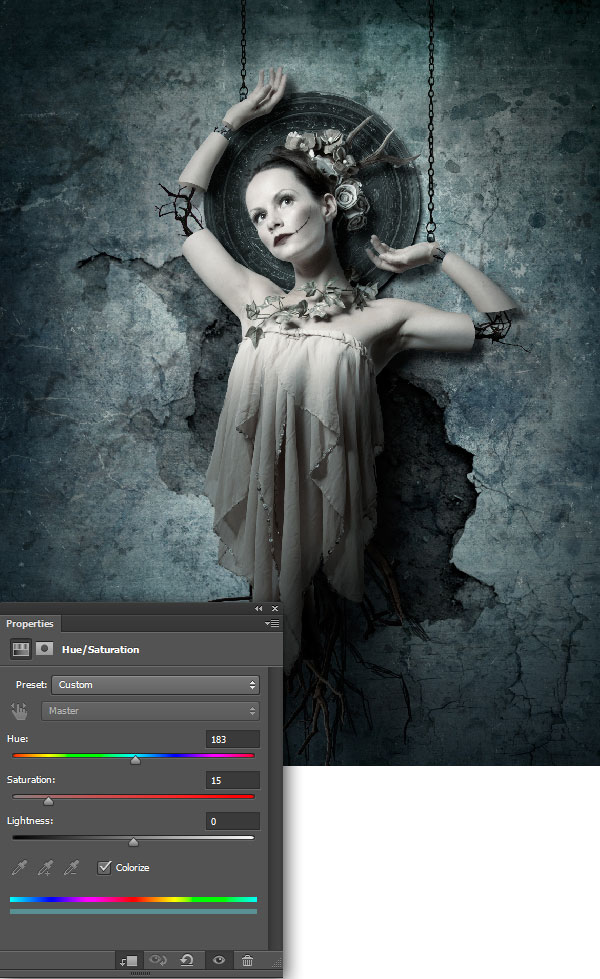
Task: Activate the on-image targeted adjustment hand tool
Action: coord(19,711)
